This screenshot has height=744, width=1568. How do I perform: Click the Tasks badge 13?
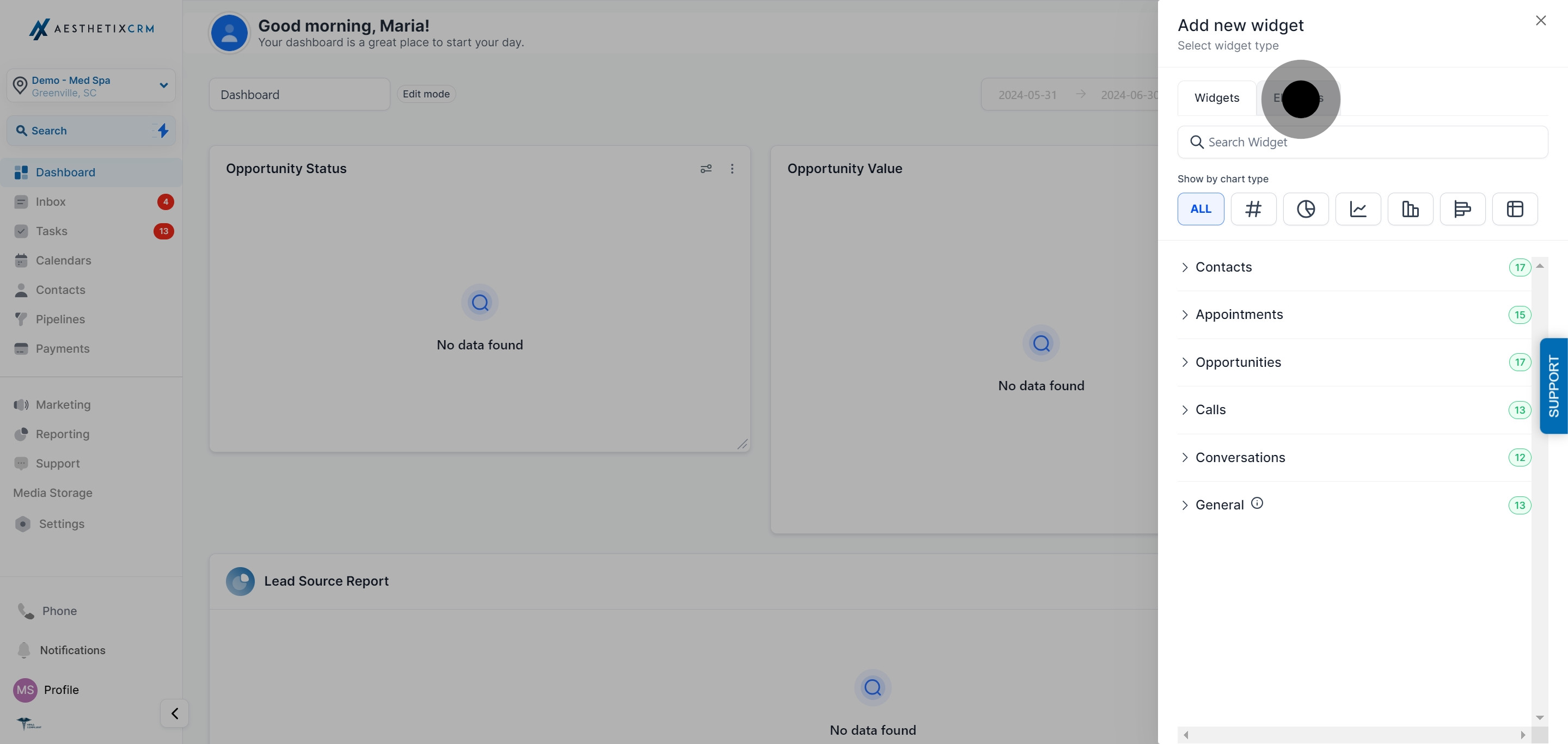tap(164, 231)
